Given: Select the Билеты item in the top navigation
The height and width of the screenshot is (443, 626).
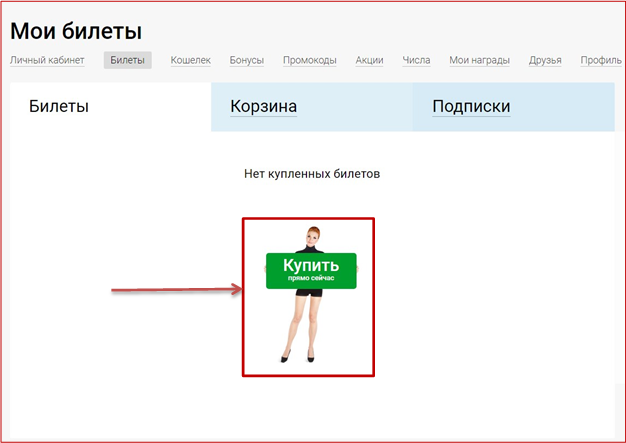Looking at the screenshot, I should (127, 60).
